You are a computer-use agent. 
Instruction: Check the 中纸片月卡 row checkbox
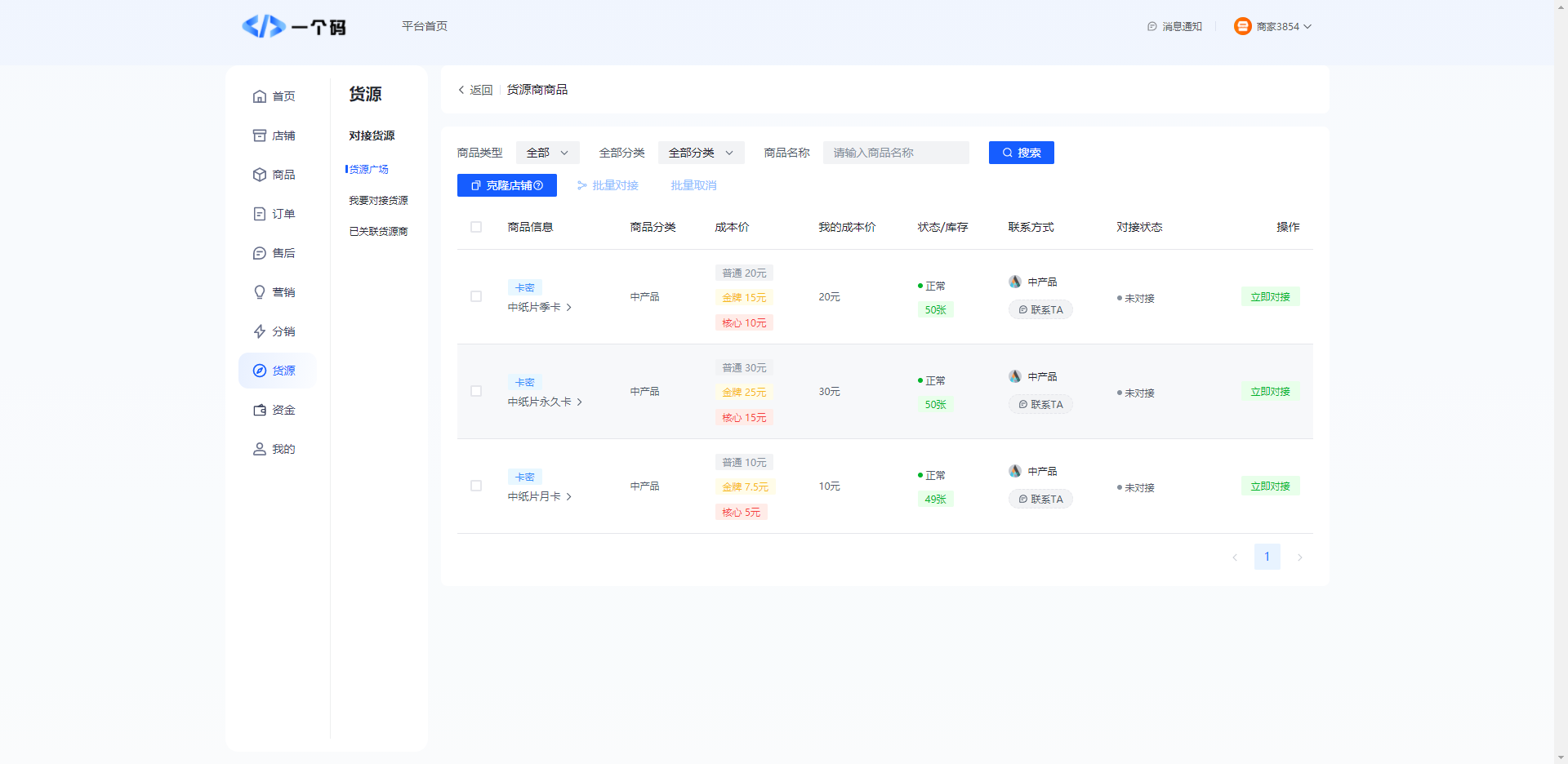point(476,486)
